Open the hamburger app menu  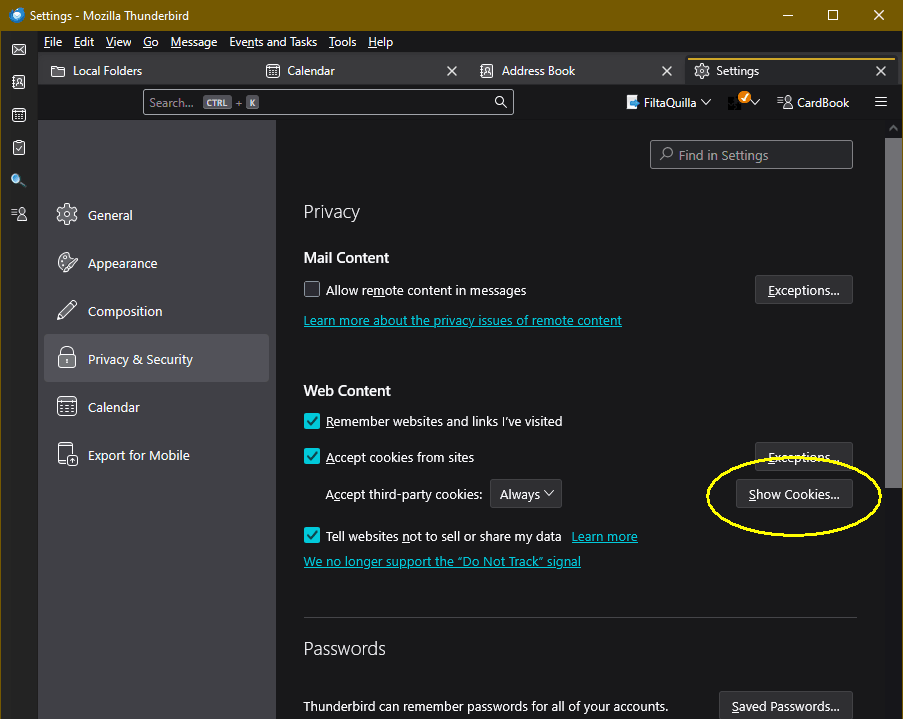[x=881, y=102]
